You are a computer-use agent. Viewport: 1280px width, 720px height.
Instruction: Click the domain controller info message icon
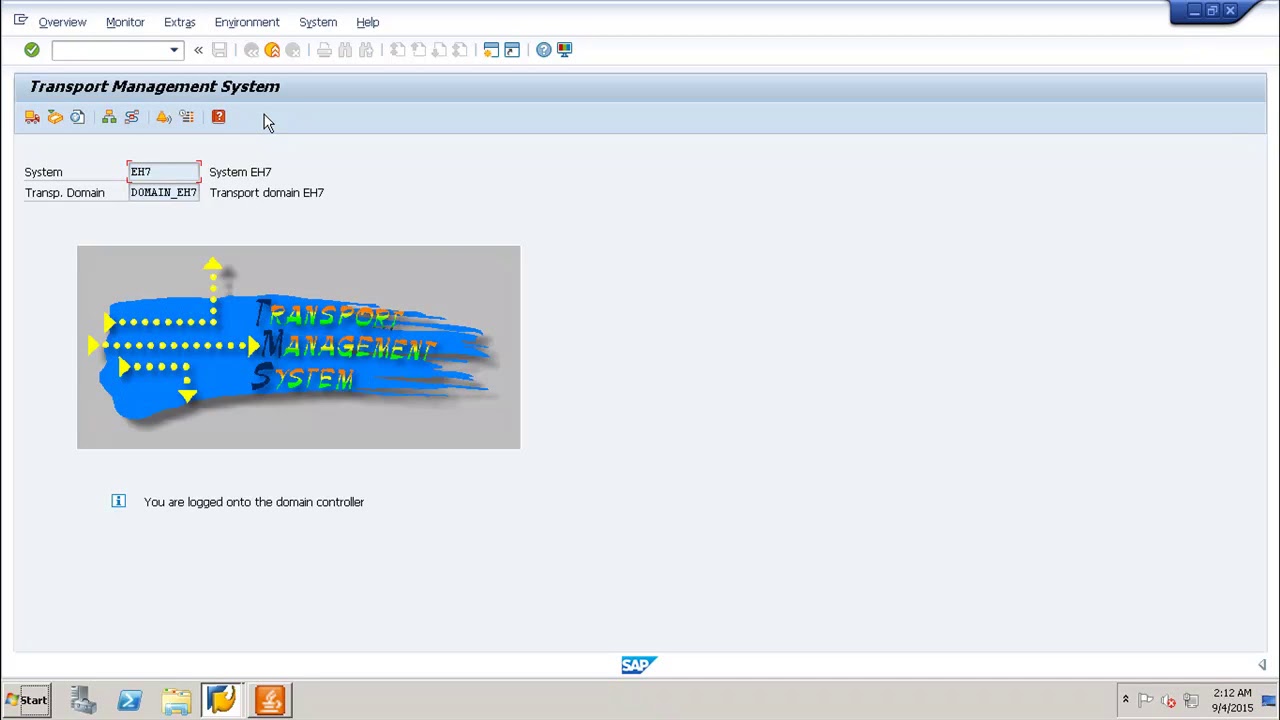tap(118, 501)
